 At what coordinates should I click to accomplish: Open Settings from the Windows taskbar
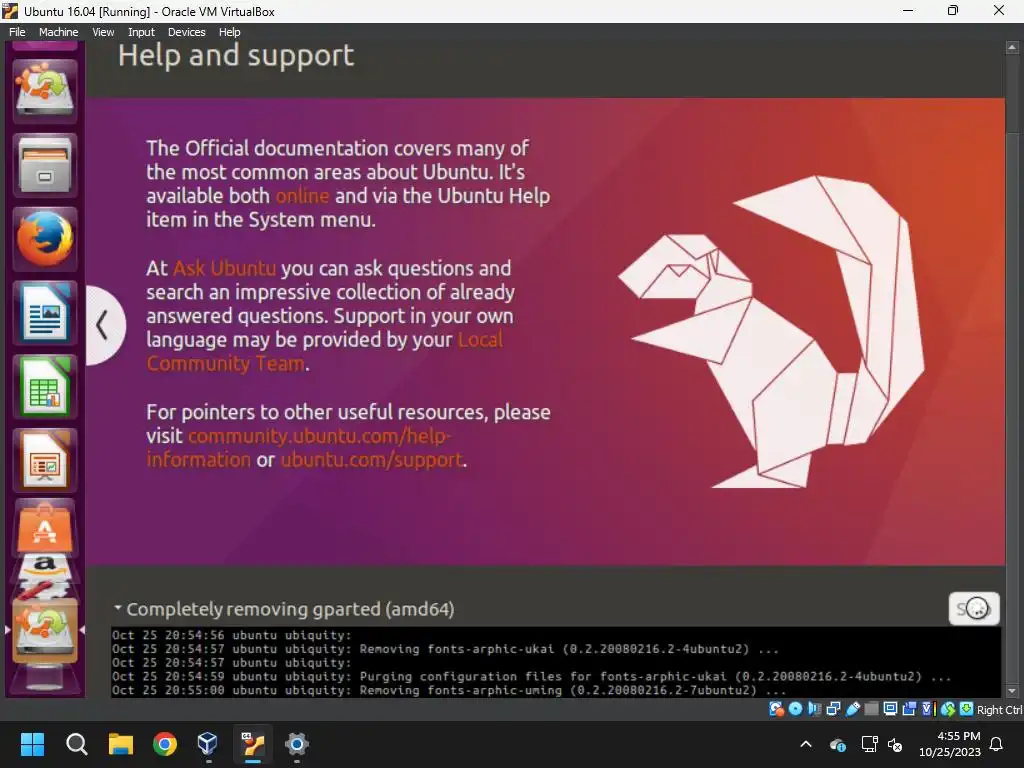click(296, 744)
